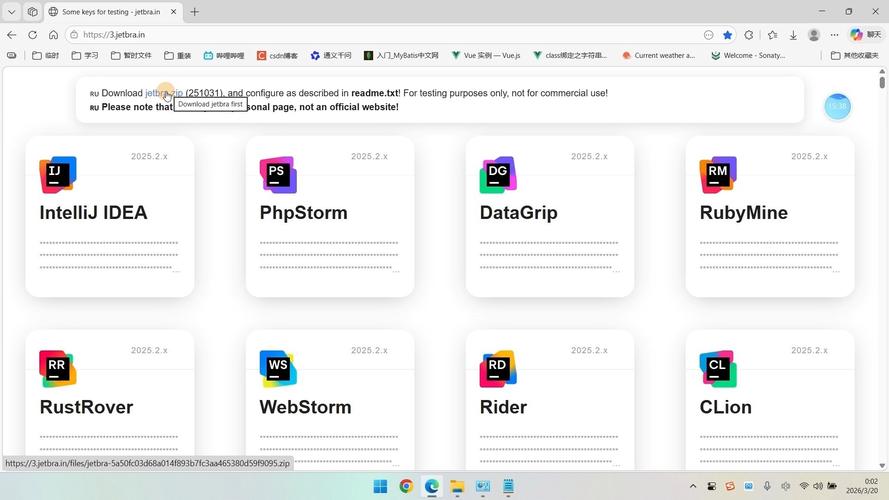The height and width of the screenshot is (500, 889).
Task: Click the microphone icon in system tray
Action: (x=767, y=486)
